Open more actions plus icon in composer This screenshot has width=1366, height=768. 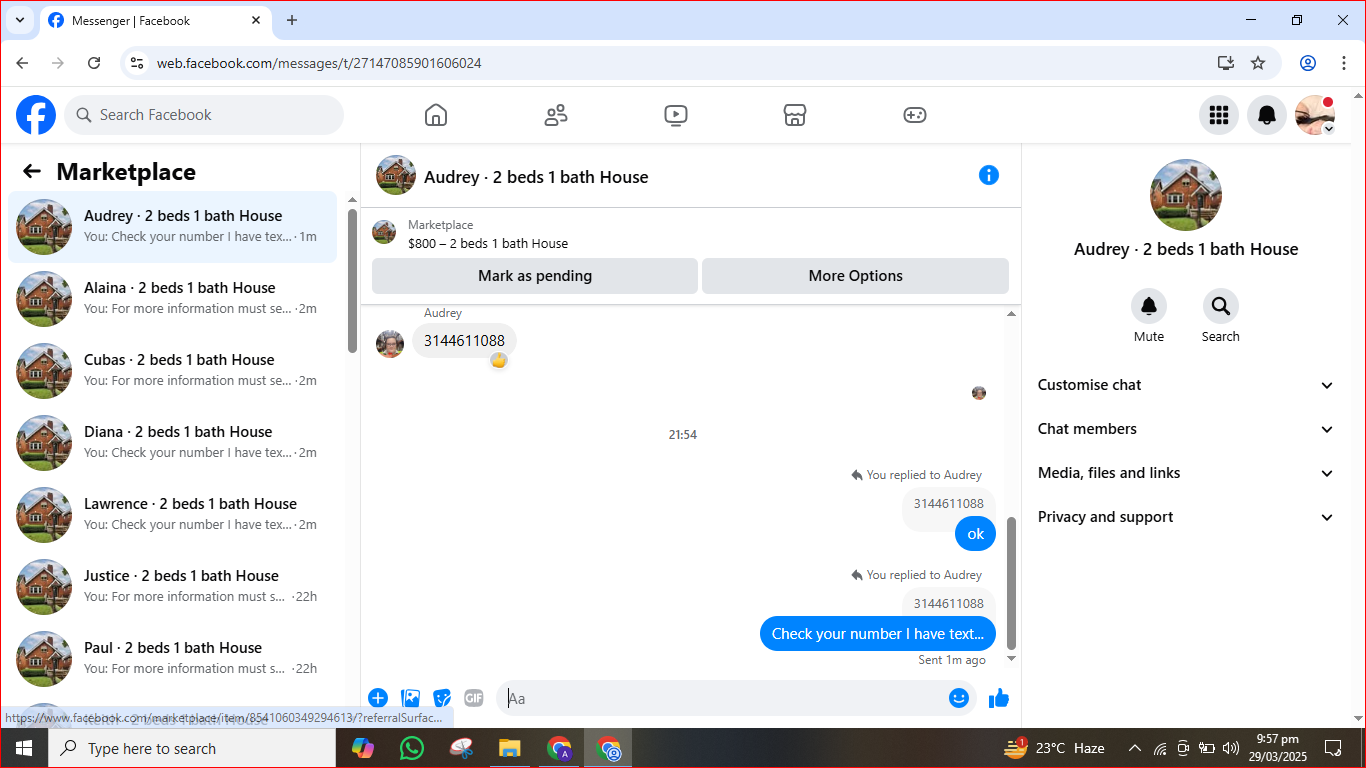pyautogui.click(x=378, y=698)
